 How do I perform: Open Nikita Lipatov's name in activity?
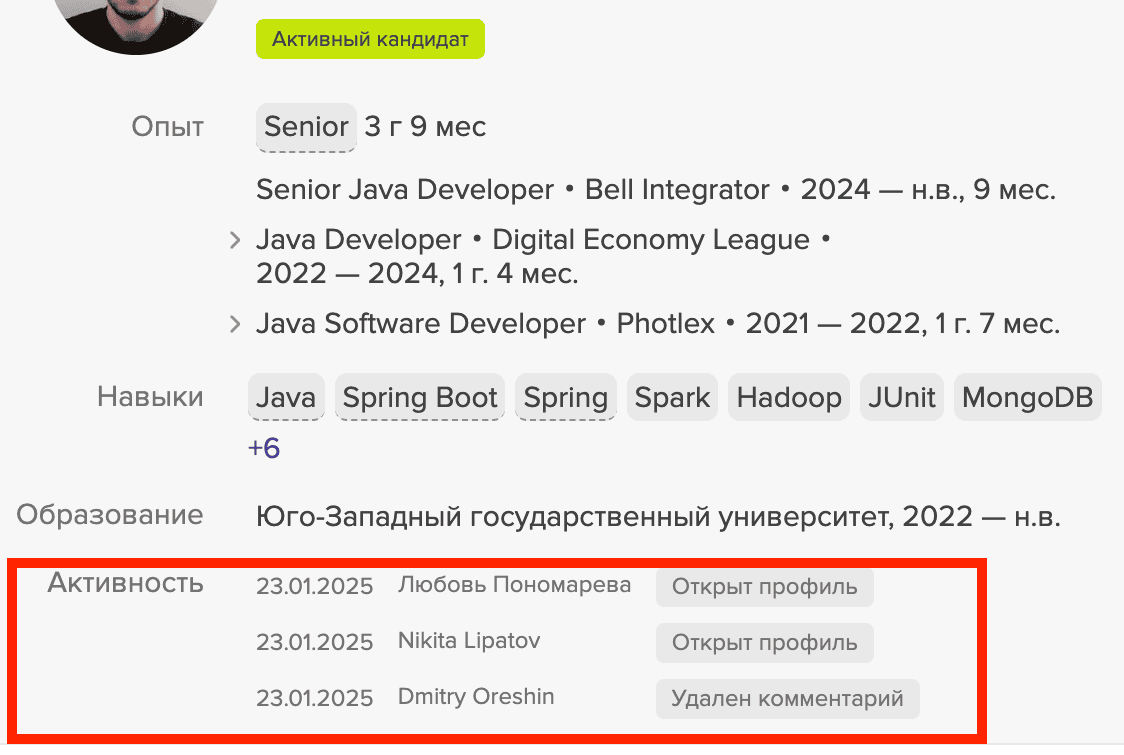469,641
